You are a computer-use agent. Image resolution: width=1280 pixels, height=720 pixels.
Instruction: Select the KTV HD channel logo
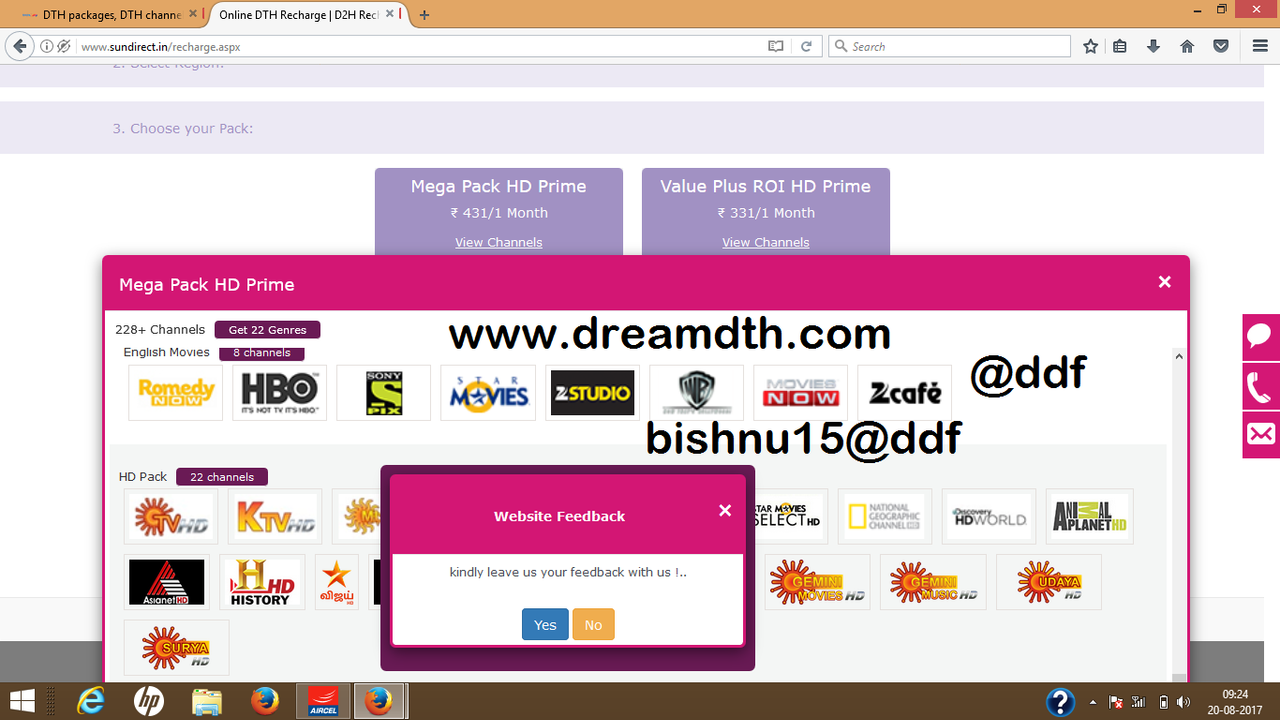click(275, 516)
